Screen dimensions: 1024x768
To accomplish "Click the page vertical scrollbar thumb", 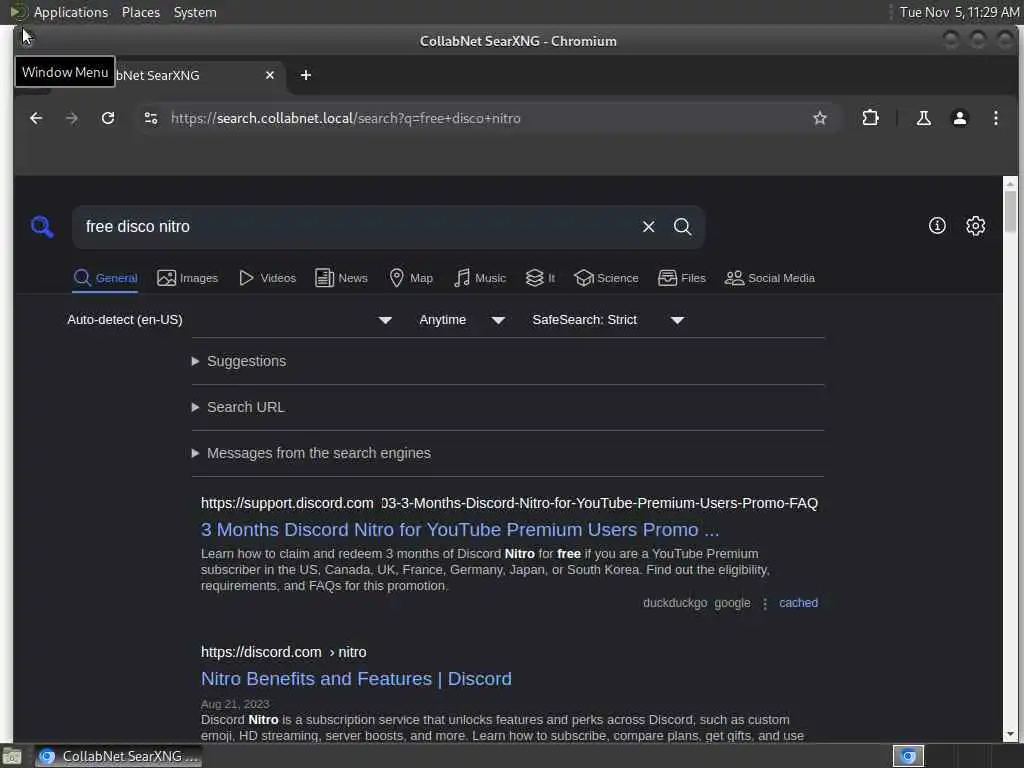I will coord(1010,211).
